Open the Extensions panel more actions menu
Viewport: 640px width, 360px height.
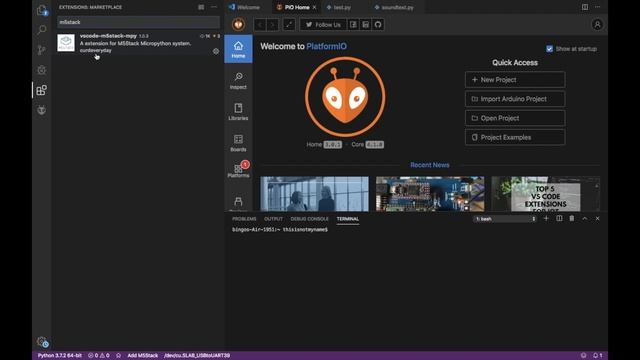(x=214, y=7)
